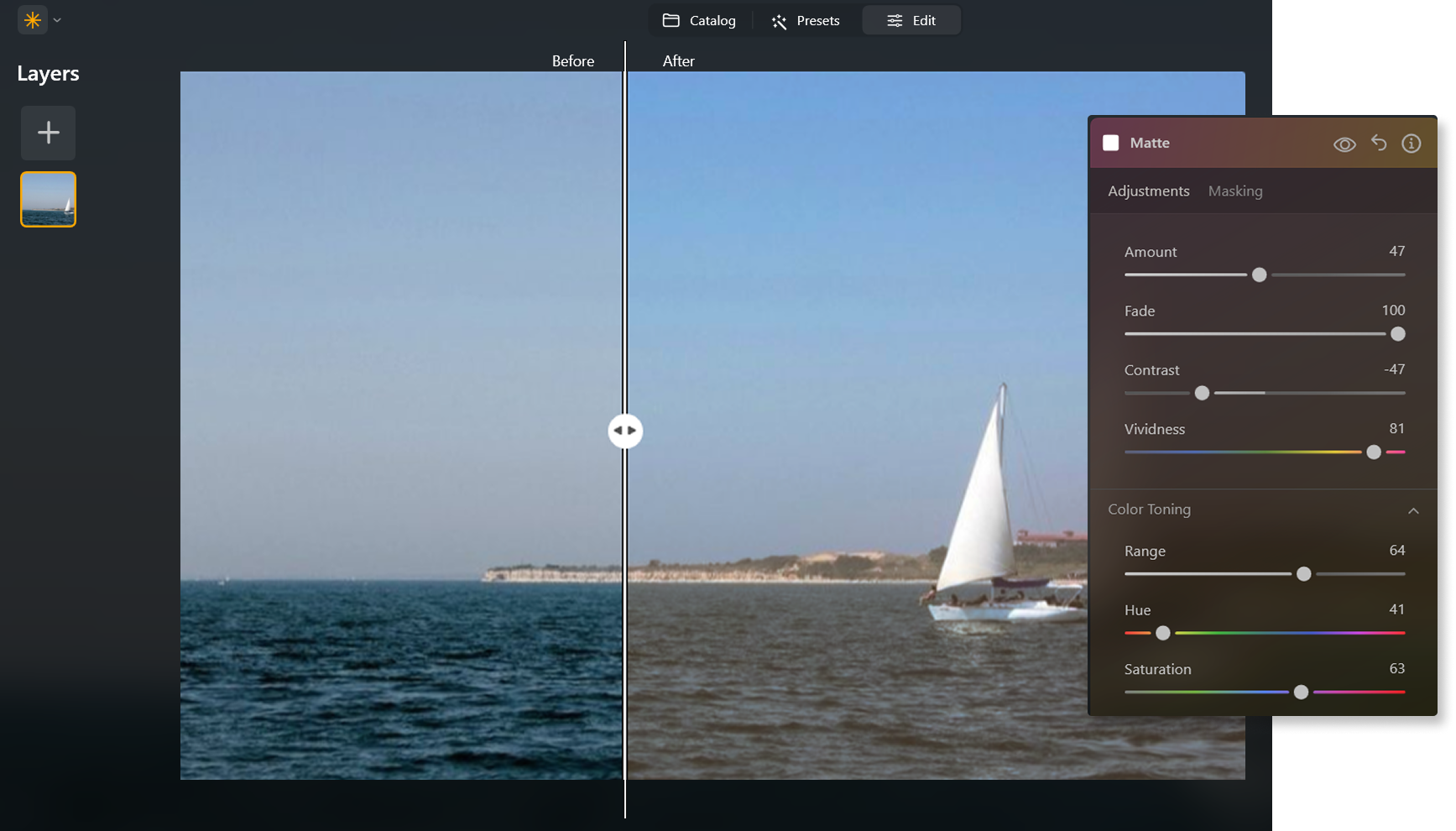Select the Edit tab
1456x831 pixels.
[911, 20]
